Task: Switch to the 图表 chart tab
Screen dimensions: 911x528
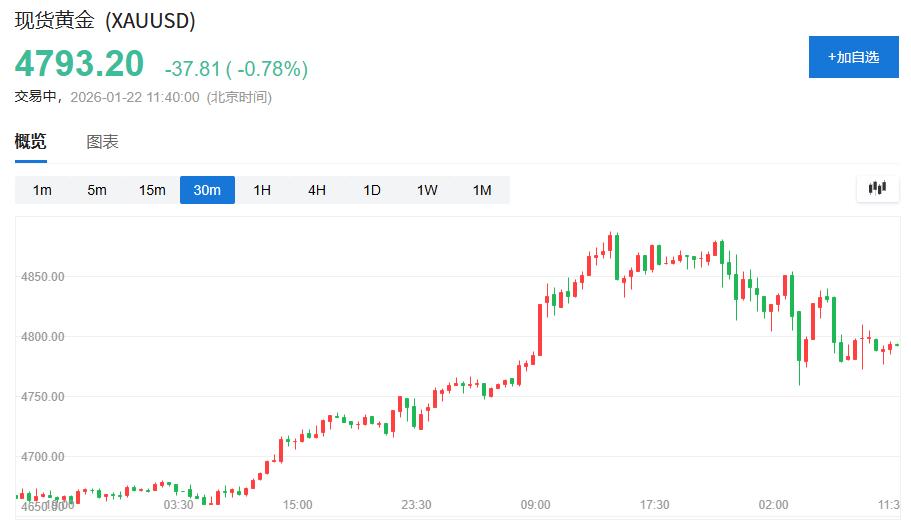Action: click(102, 142)
